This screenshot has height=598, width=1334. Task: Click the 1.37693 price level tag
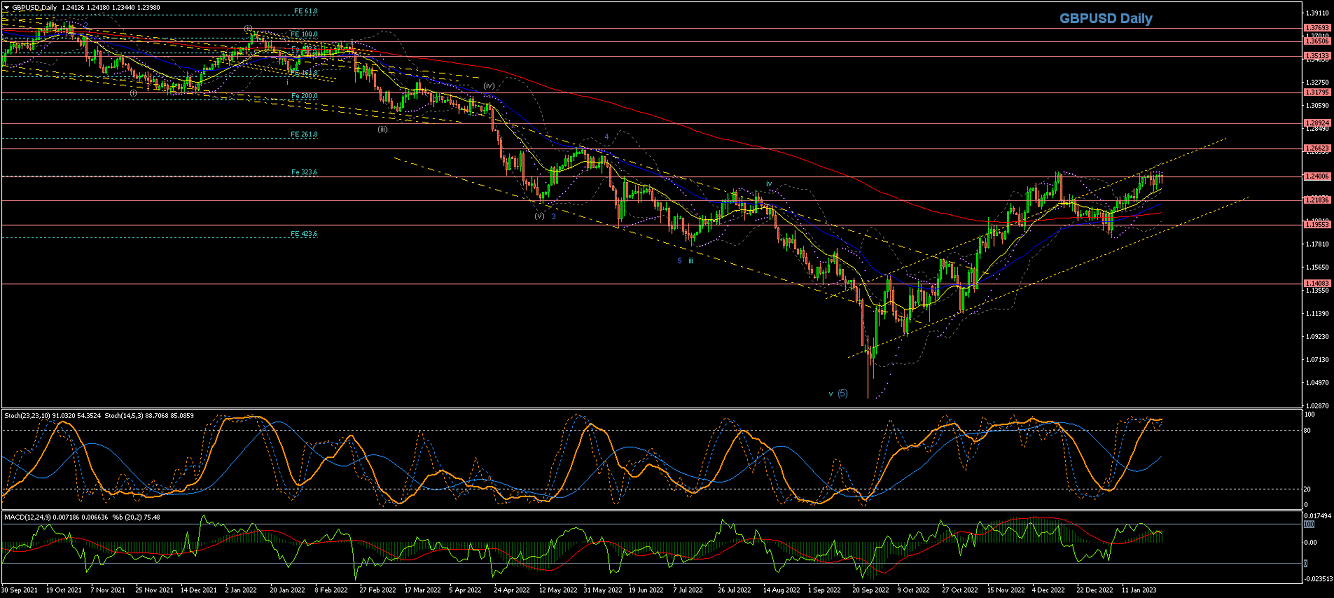coord(1316,29)
